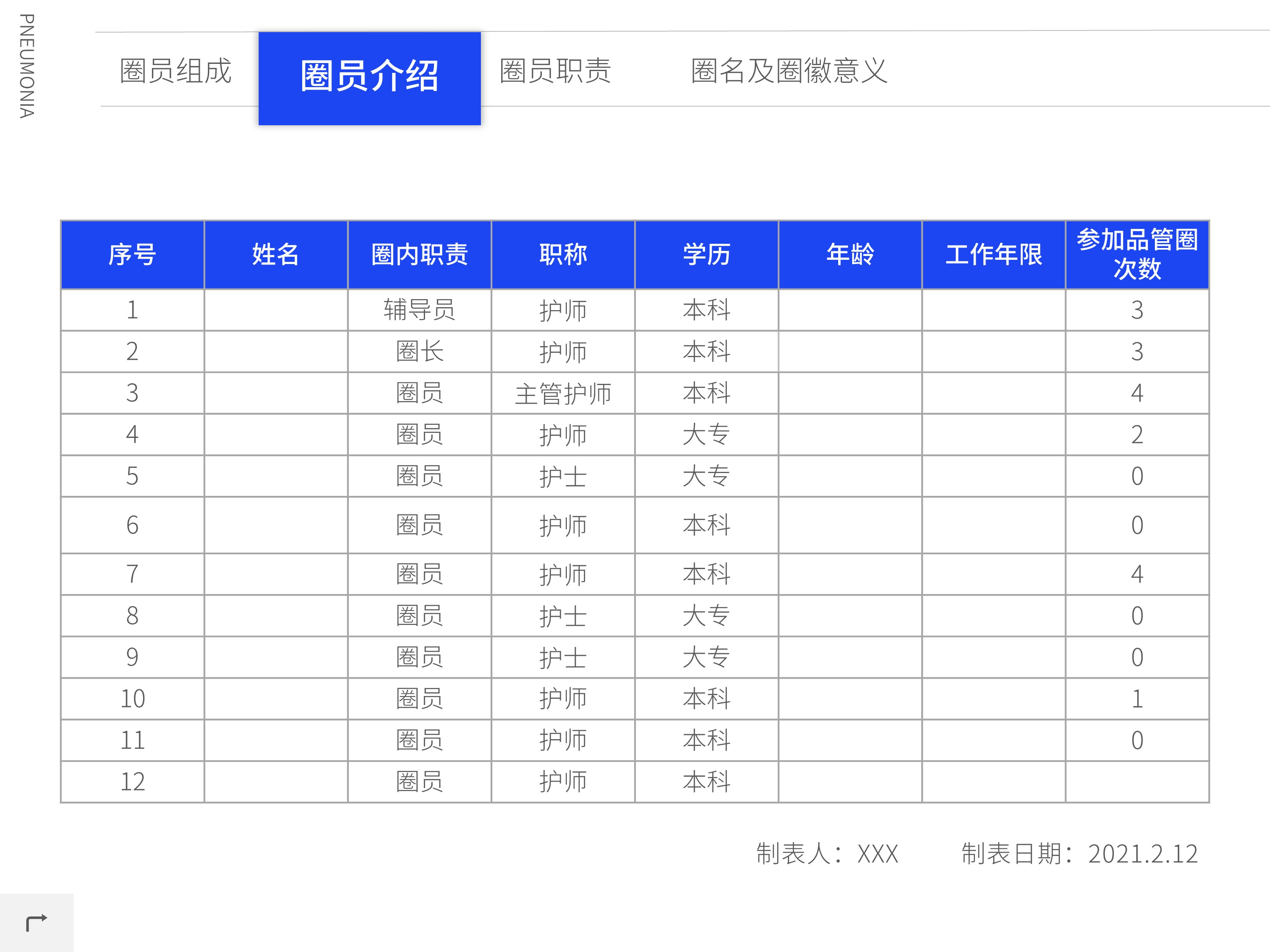The width and height of the screenshot is (1270, 952).
Task: Select the 本科 cell in row 6
Action: (707, 525)
